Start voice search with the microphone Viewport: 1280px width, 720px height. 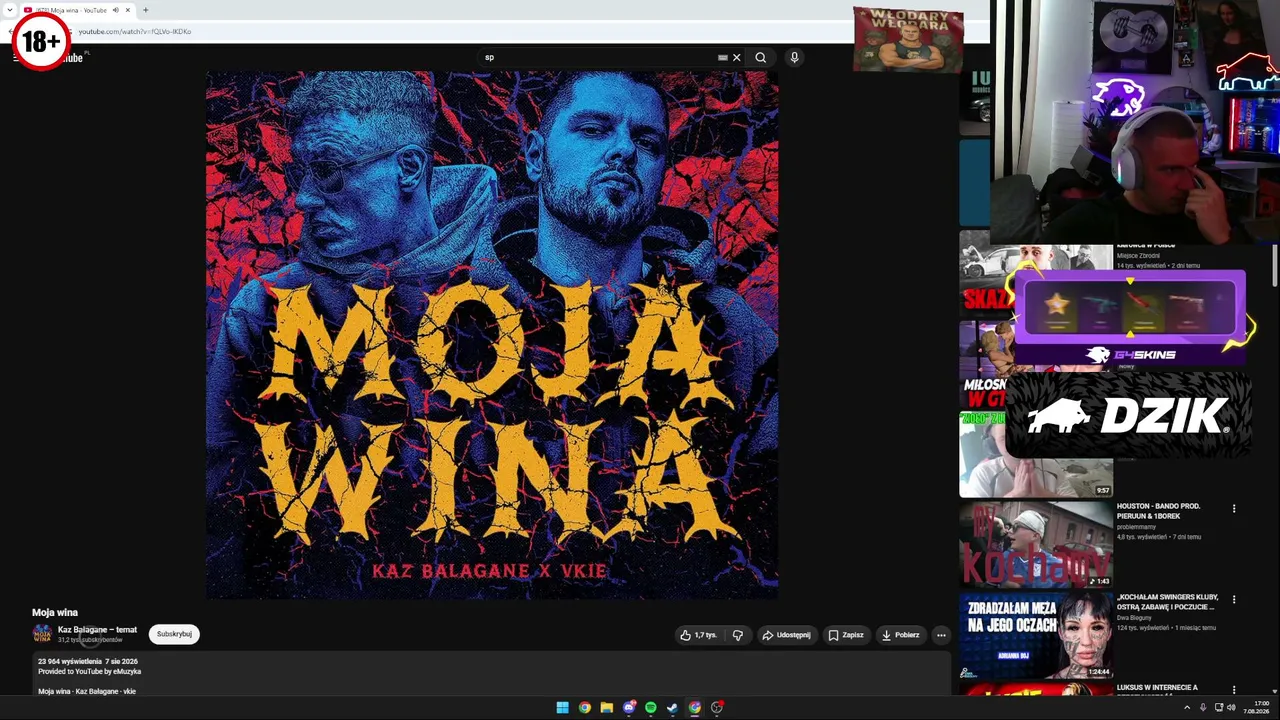point(794,57)
